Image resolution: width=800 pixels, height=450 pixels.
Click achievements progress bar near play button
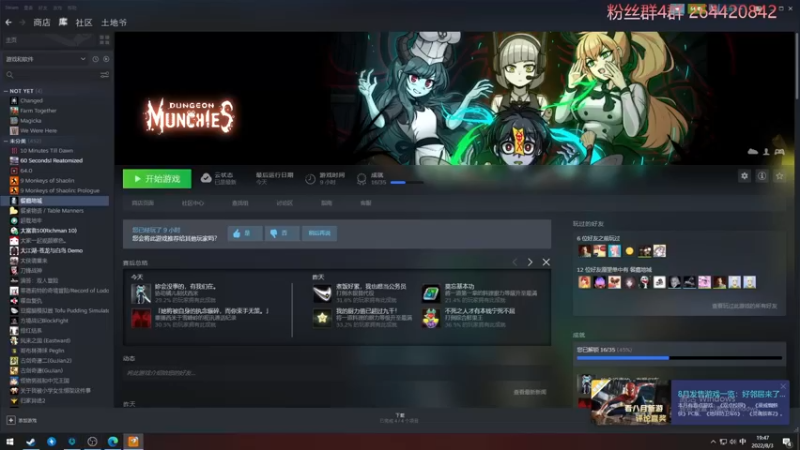tap(406, 183)
